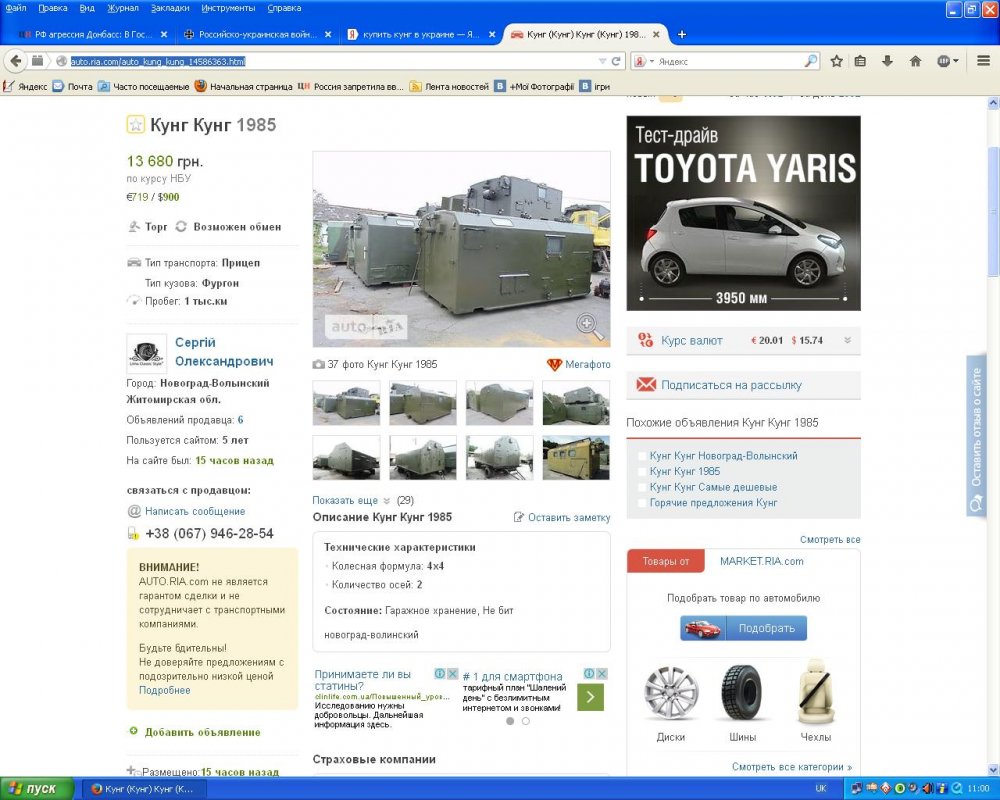Switch to the купить кунг в украине tab
1000x800 pixels.
click(419, 34)
